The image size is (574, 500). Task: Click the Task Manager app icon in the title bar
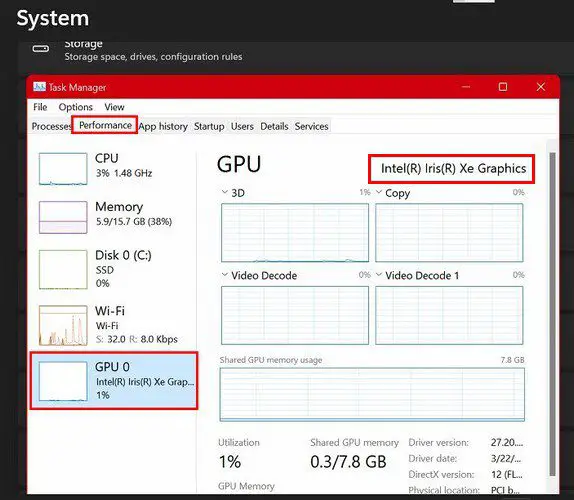[x=39, y=87]
